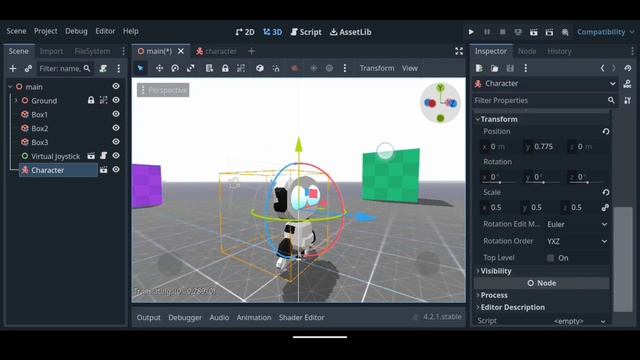Open the Project menu
The image size is (640, 360).
[x=46, y=31]
